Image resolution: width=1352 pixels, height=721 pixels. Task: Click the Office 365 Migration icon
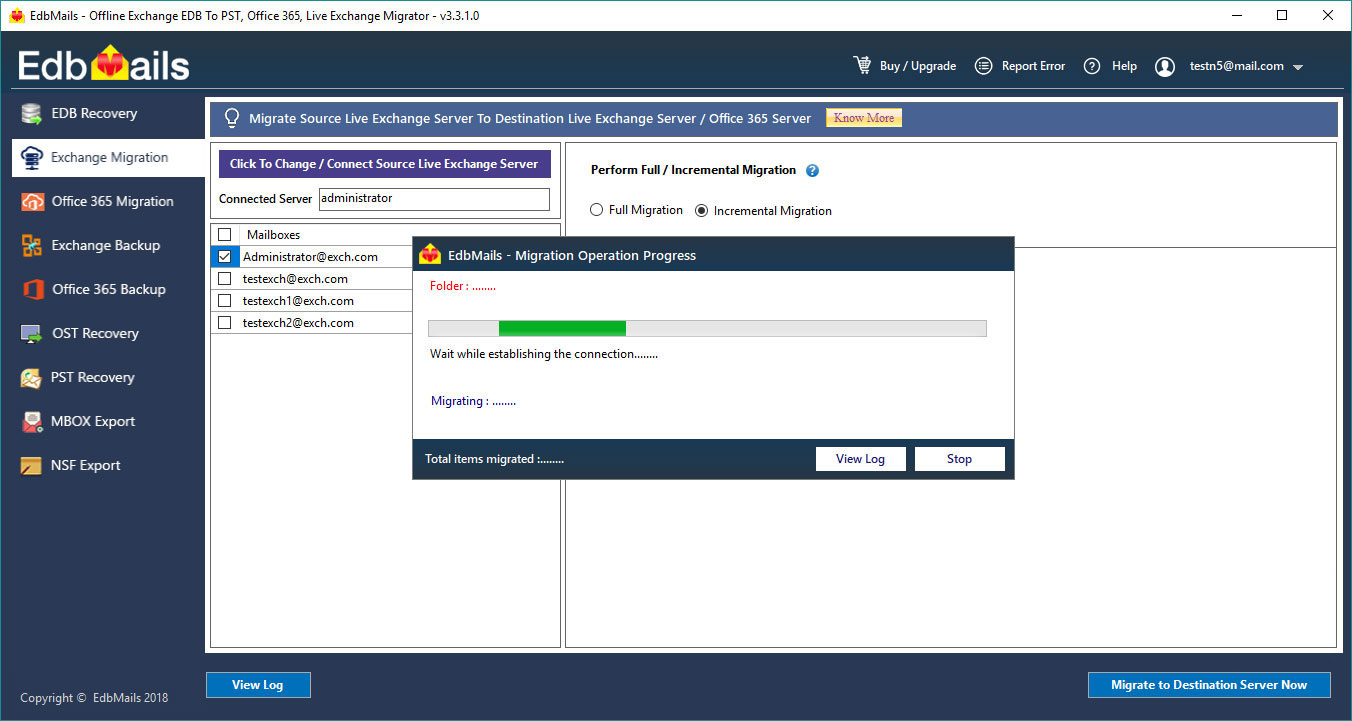32,202
